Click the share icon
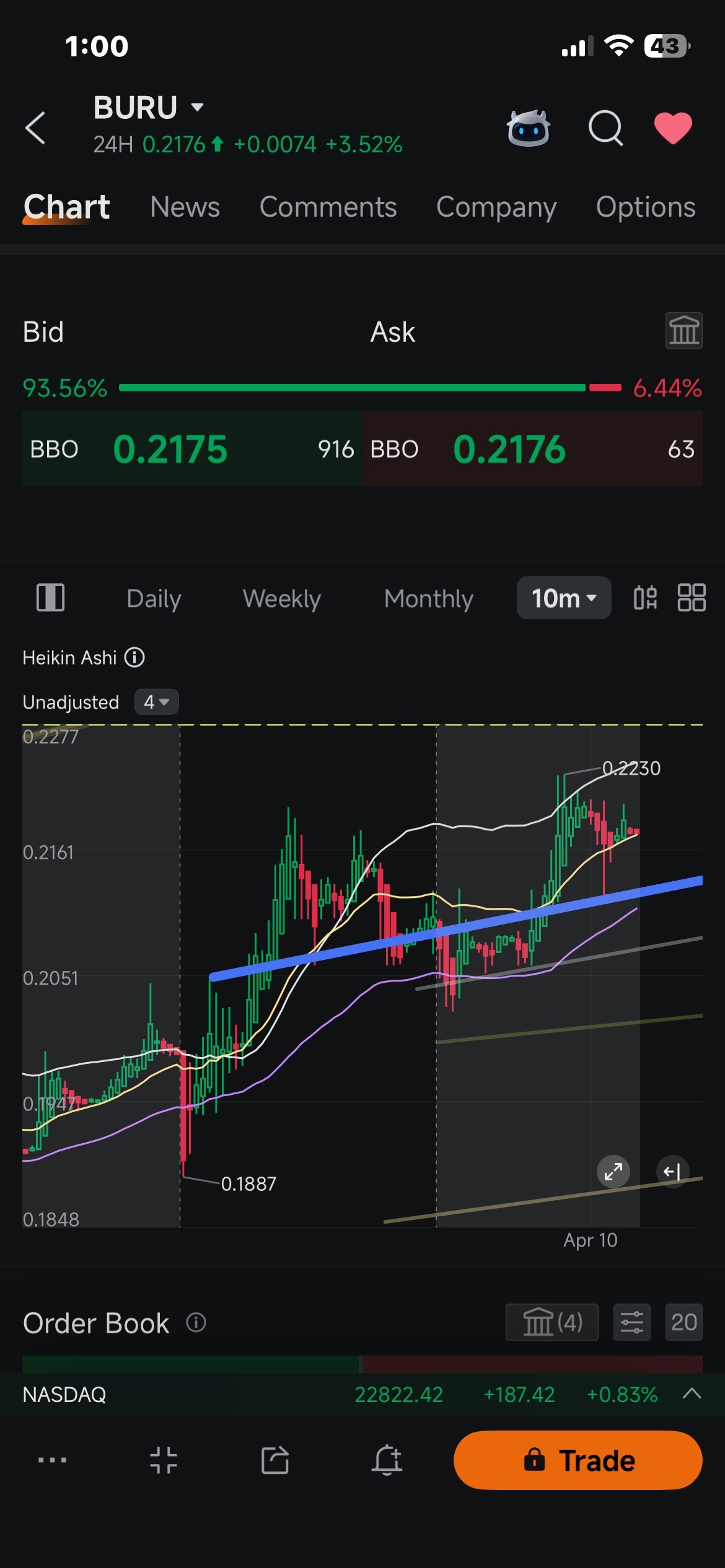725x1568 pixels. (275, 1460)
